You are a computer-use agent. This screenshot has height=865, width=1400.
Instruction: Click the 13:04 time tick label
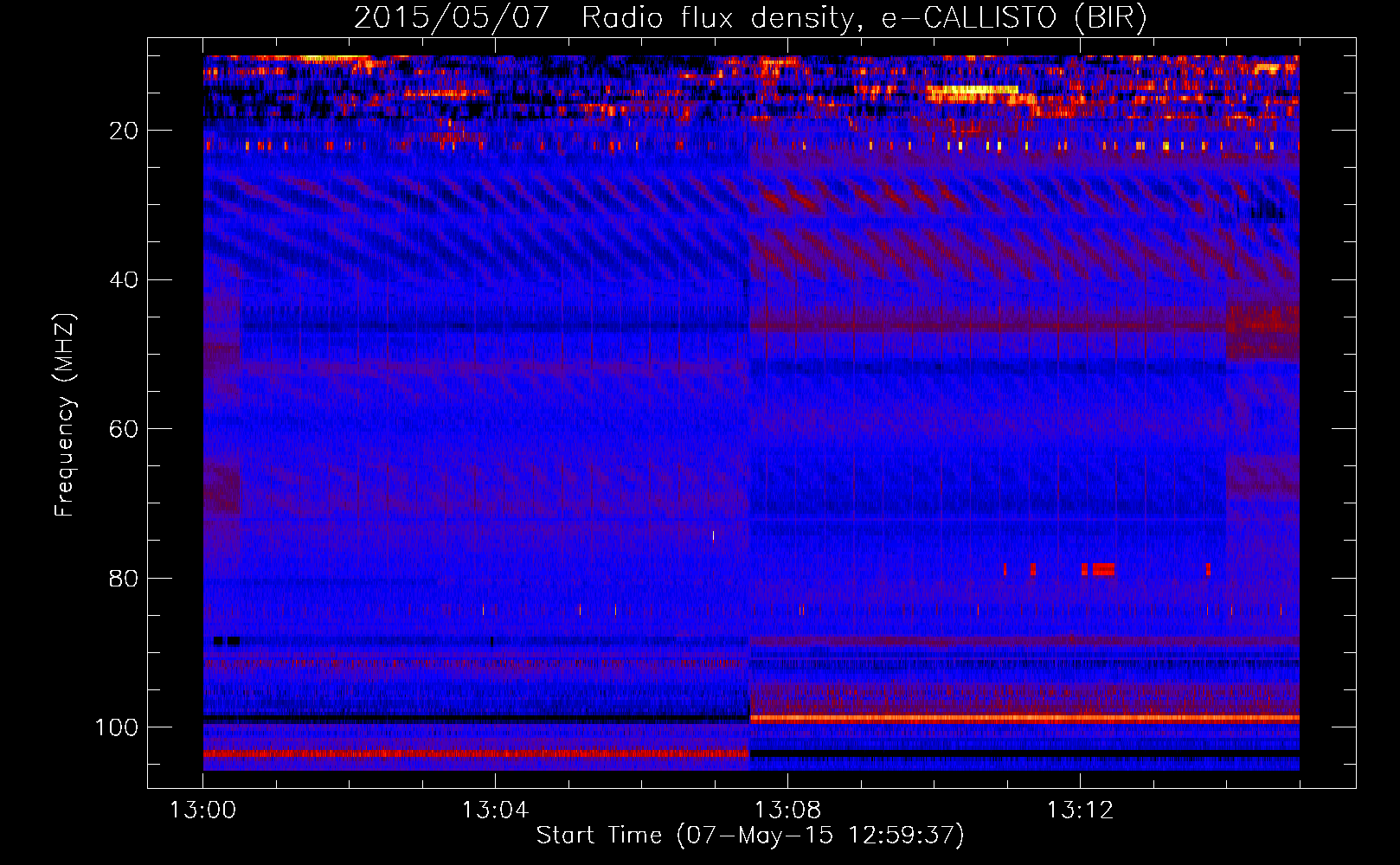(495, 811)
